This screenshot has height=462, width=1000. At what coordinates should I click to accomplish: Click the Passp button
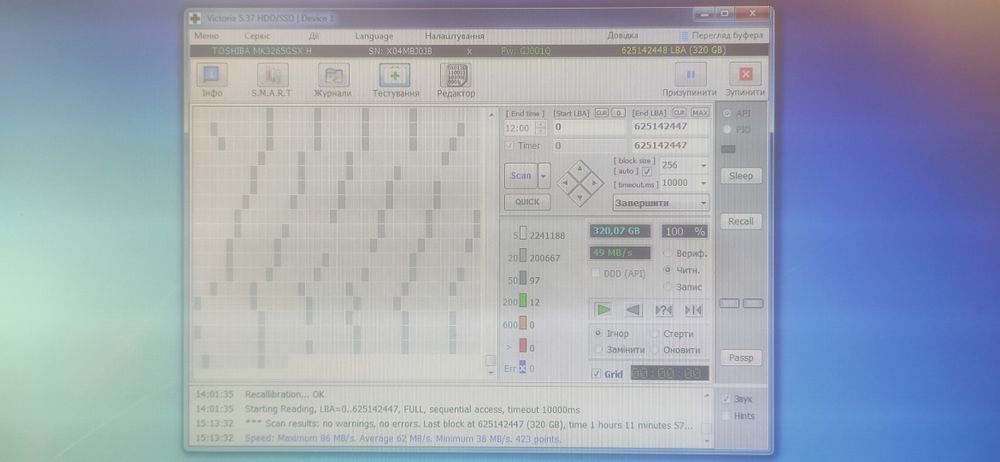741,358
